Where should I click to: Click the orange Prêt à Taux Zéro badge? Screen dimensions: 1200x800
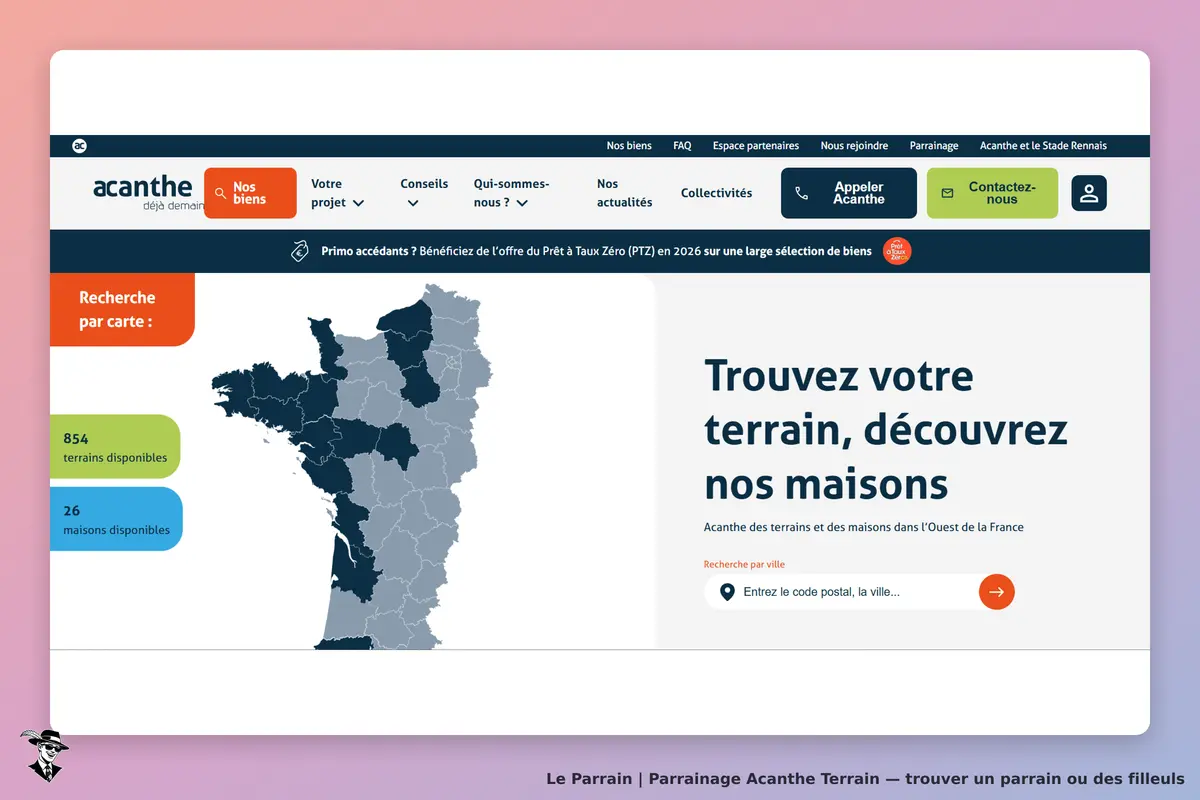click(897, 251)
